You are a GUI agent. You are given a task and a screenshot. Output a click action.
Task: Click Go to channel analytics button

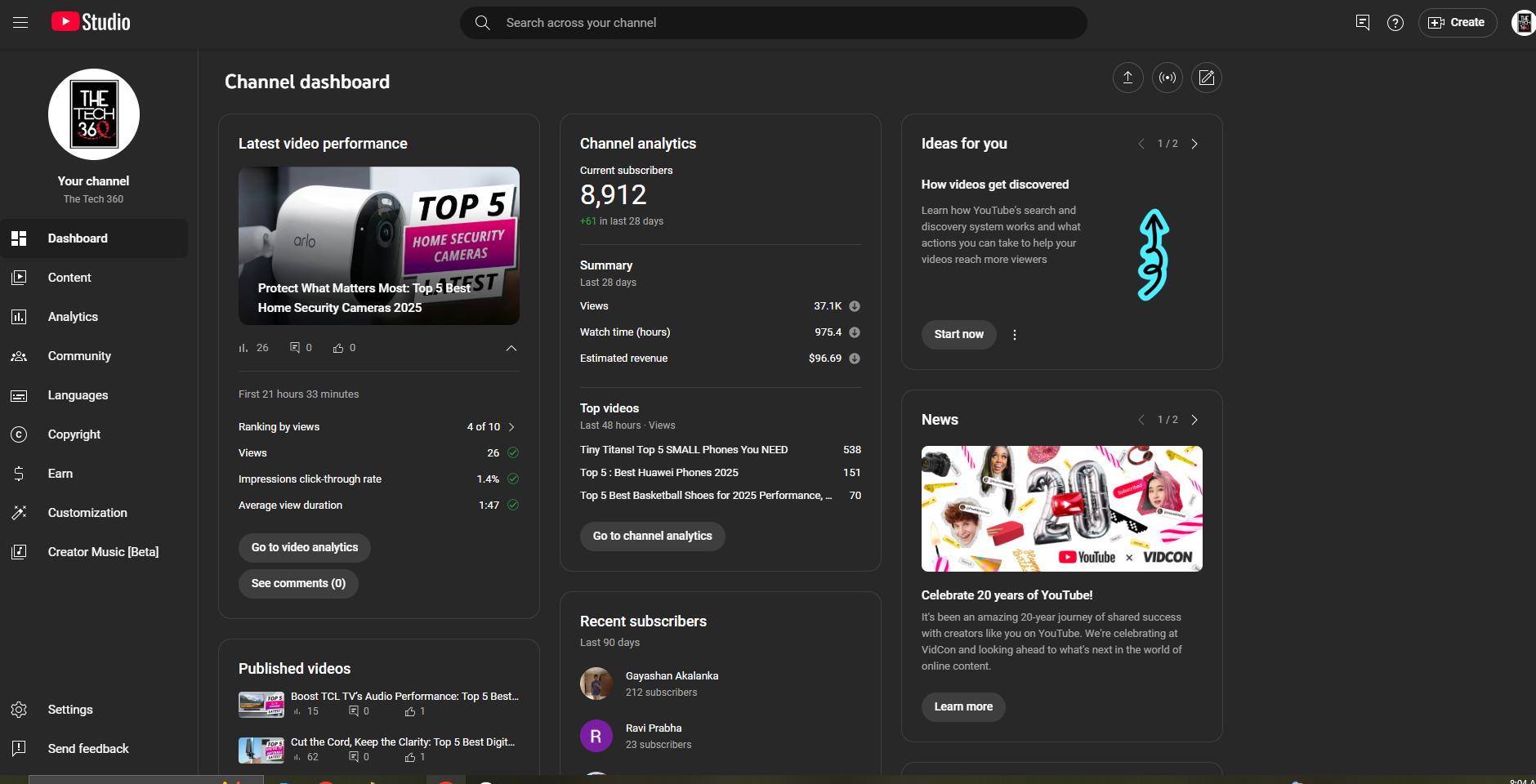point(653,536)
